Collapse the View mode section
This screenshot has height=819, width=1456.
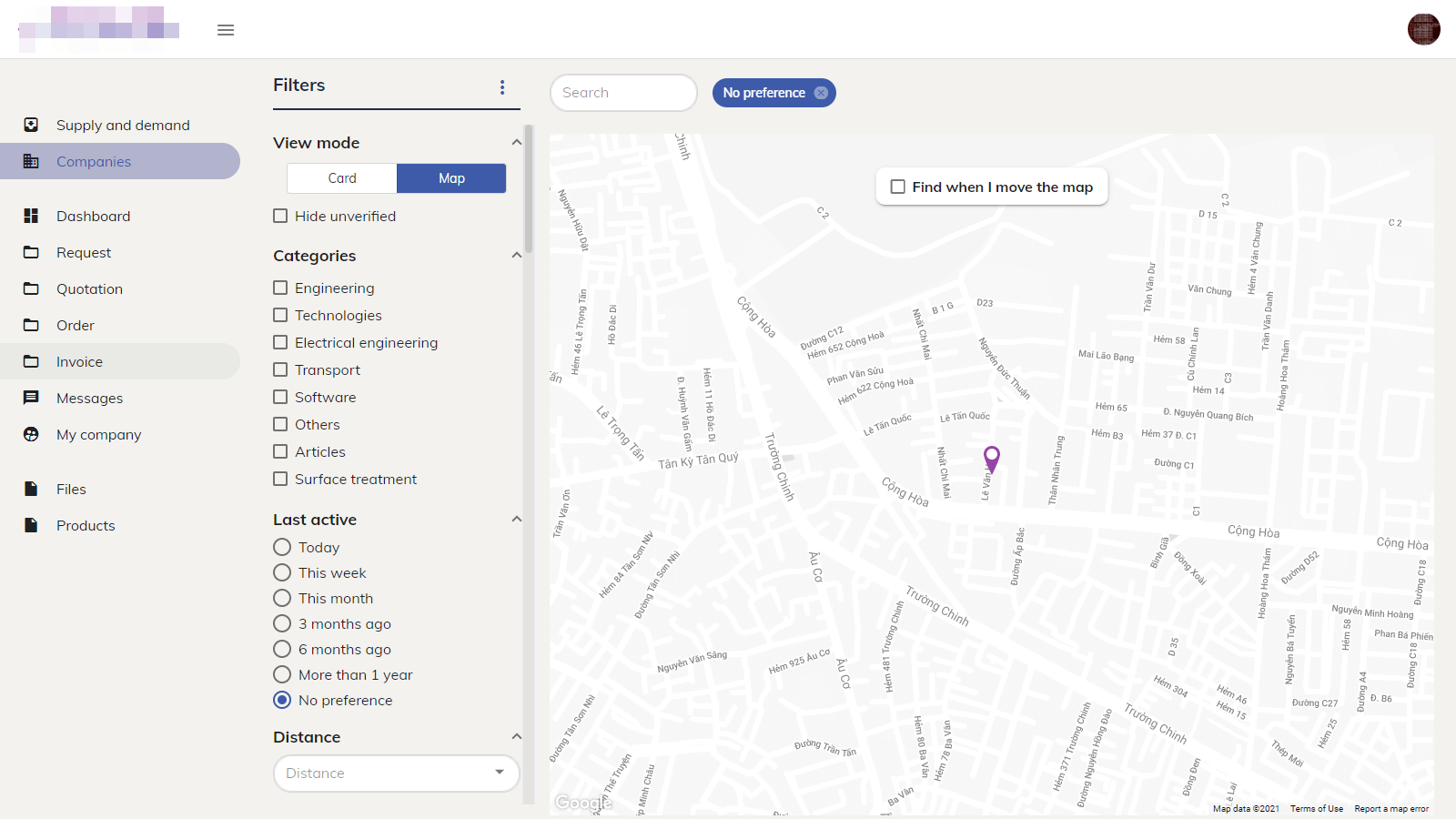click(516, 143)
